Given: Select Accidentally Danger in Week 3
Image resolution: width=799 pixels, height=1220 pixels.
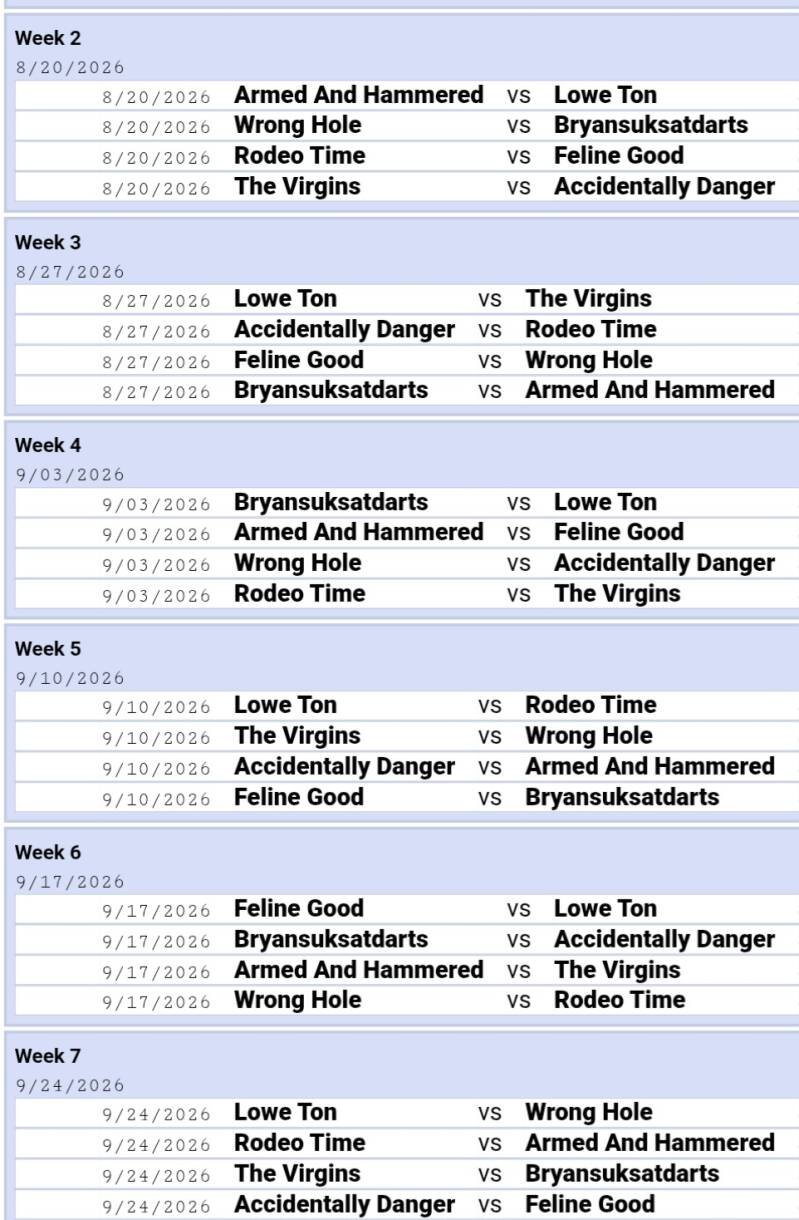Looking at the screenshot, I should click(x=344, y=329).
